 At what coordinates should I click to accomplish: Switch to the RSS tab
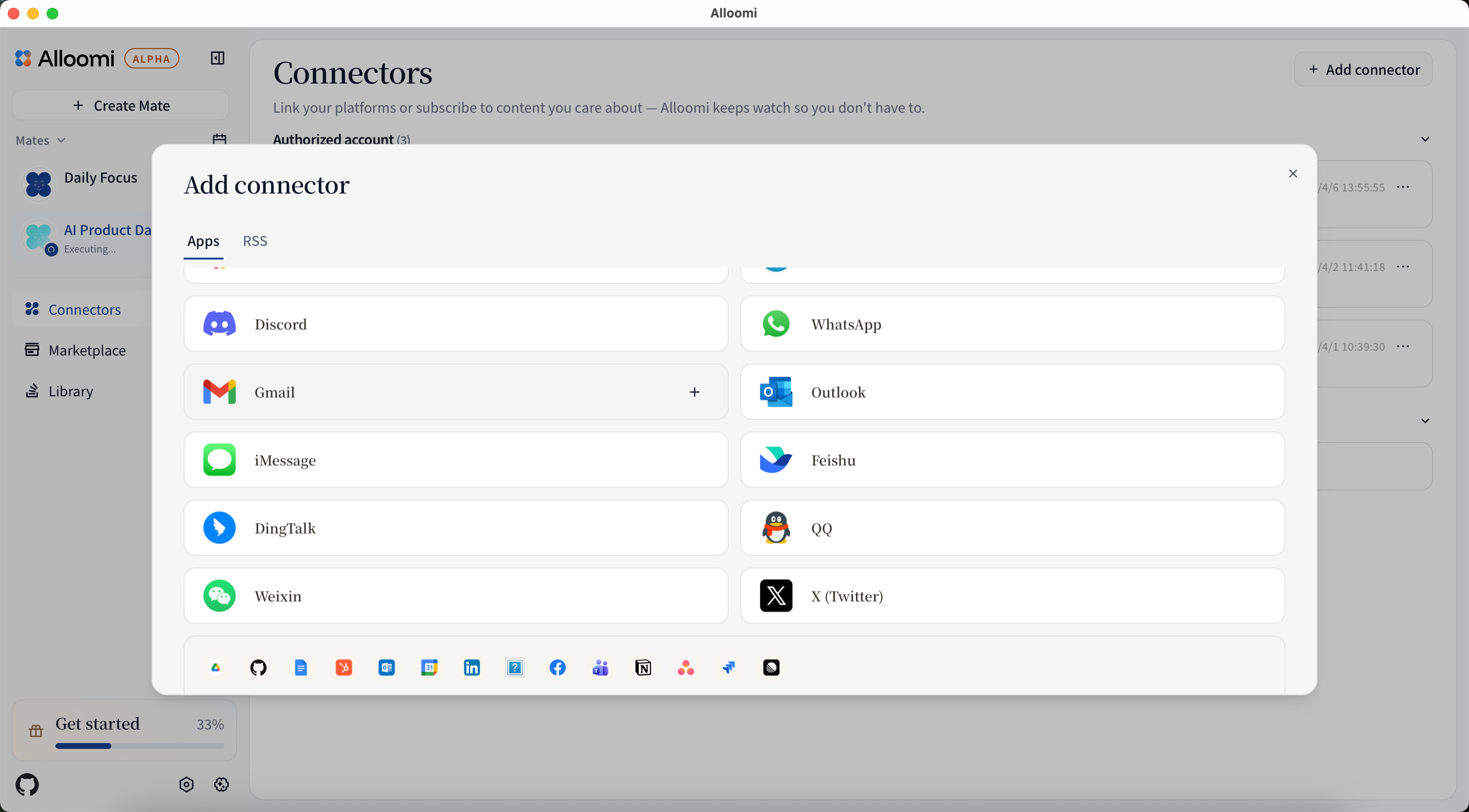[255, 240]
